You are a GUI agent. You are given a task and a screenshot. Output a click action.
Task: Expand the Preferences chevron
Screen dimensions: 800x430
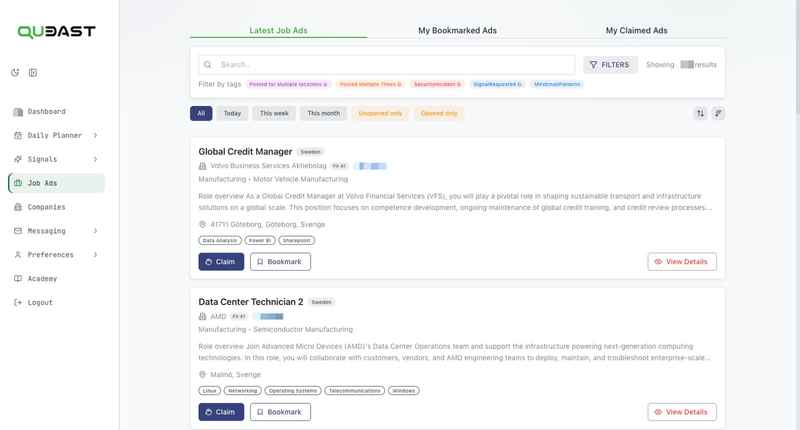[95, 255]
